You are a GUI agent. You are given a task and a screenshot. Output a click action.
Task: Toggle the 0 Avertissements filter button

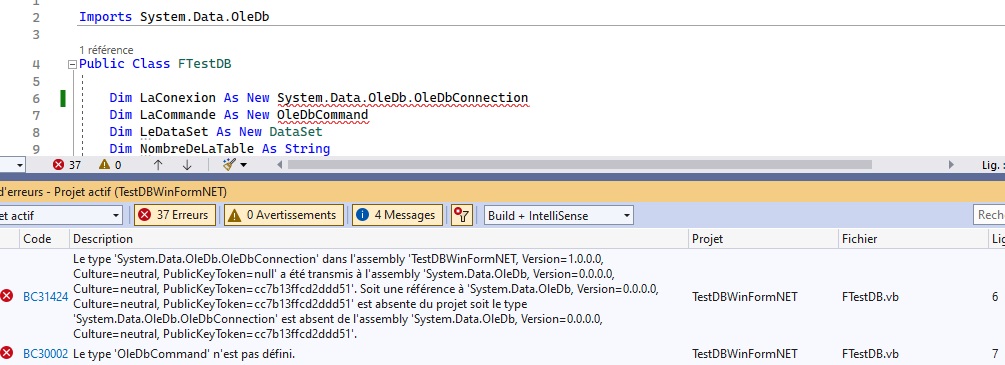click(x=283, y=215)
